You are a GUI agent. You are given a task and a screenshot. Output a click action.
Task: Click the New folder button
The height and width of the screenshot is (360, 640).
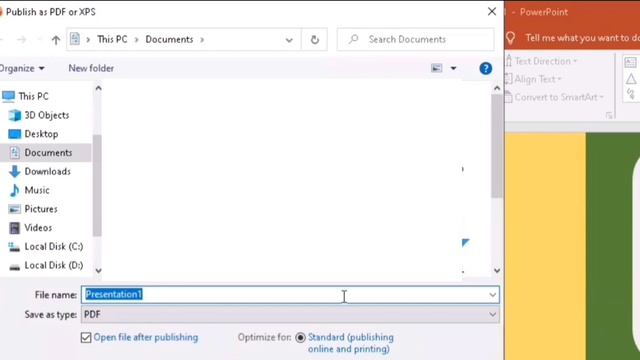[x=91, y=68]
